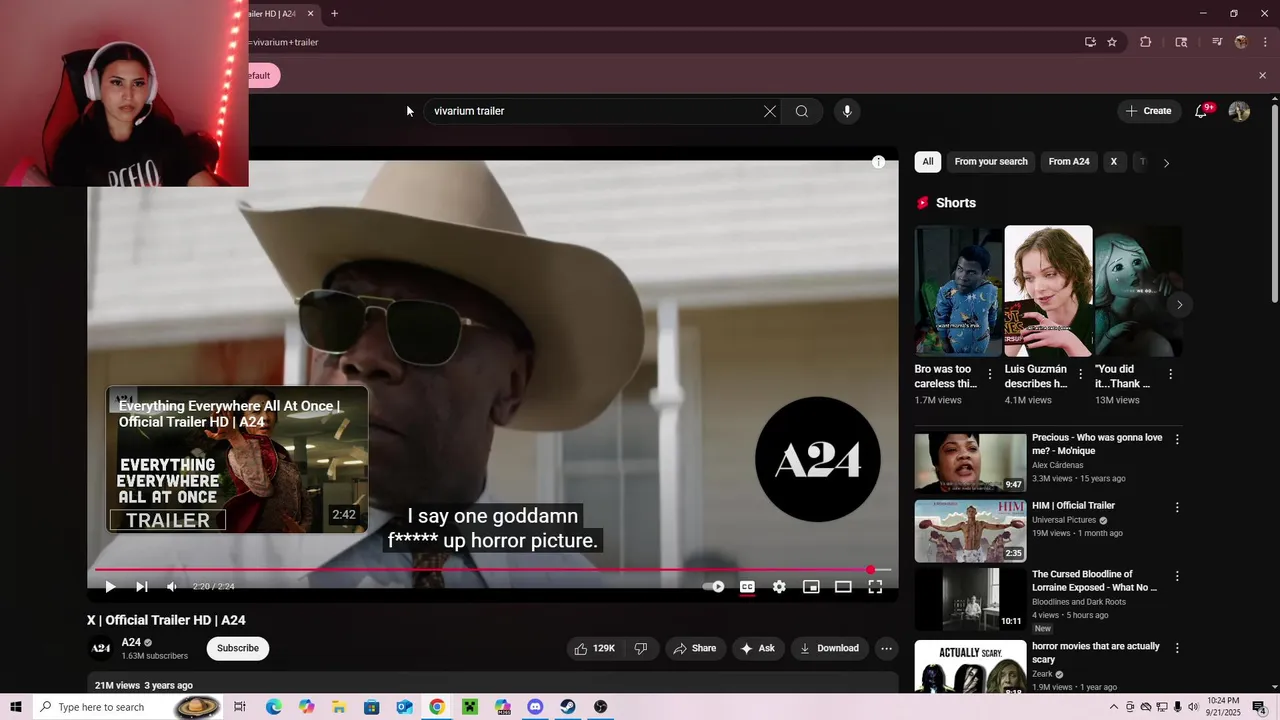1280x720 pixels.
Task: Bookmark this tab with star icon
Action: tap(1112, 42)
